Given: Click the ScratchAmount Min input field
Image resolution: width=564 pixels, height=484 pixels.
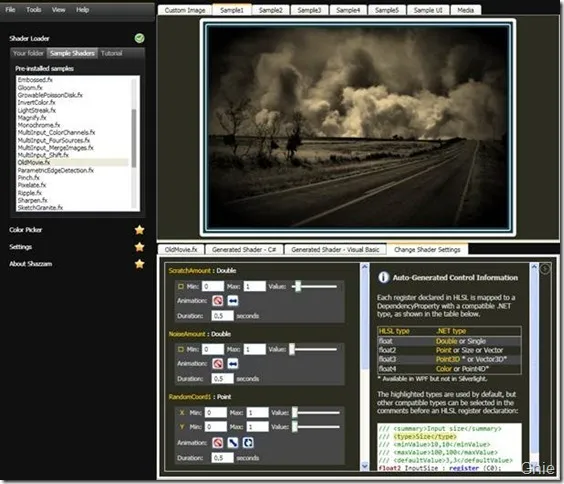Looking at the screenshot, I should point(213,287).
